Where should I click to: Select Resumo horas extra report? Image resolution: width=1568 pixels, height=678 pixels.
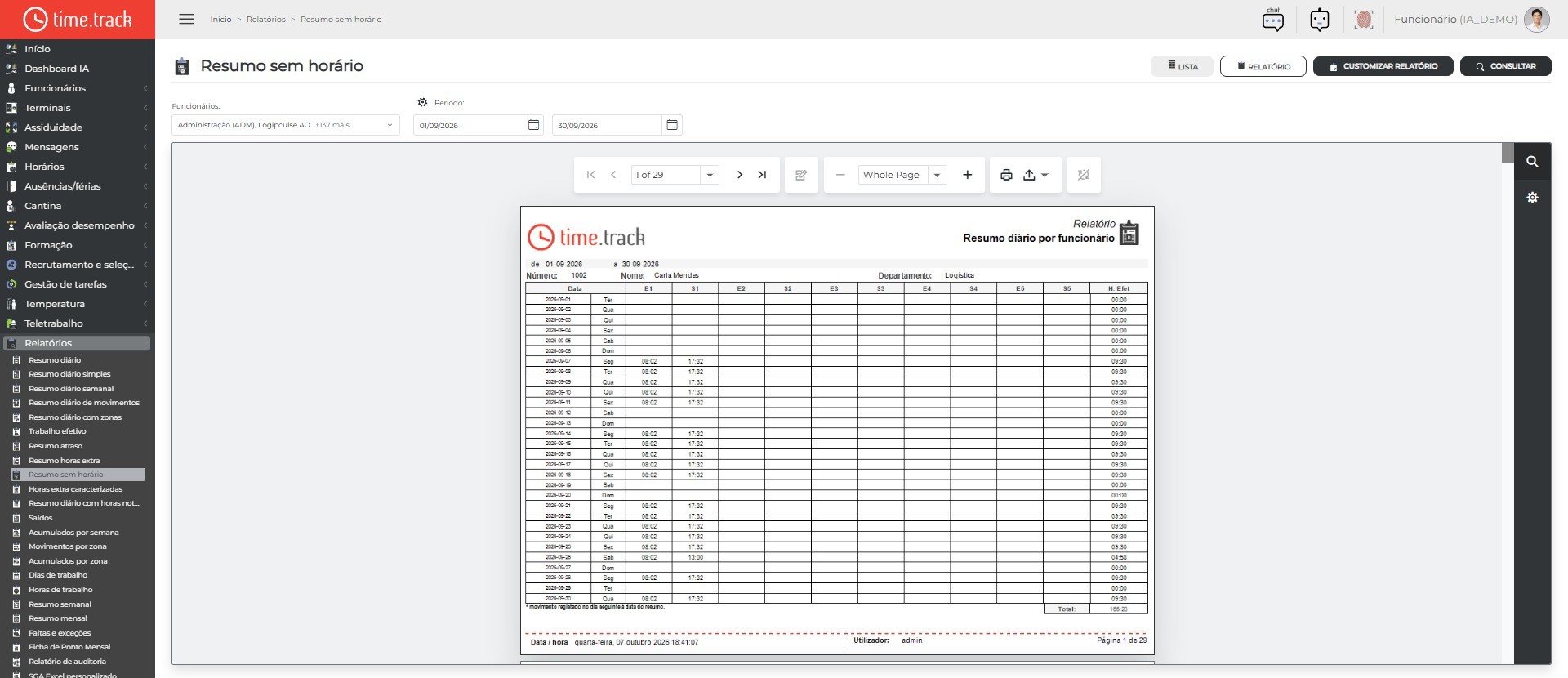point(64,461)
